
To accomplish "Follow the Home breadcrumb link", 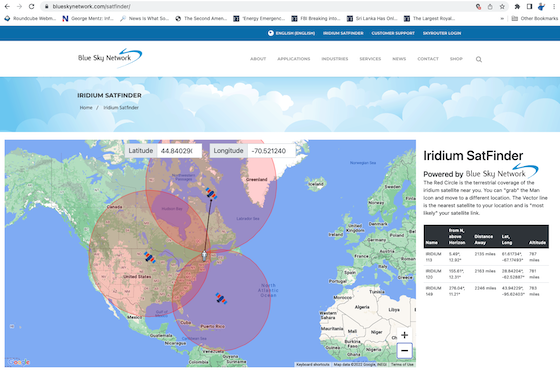I will [x=86, y=108].
